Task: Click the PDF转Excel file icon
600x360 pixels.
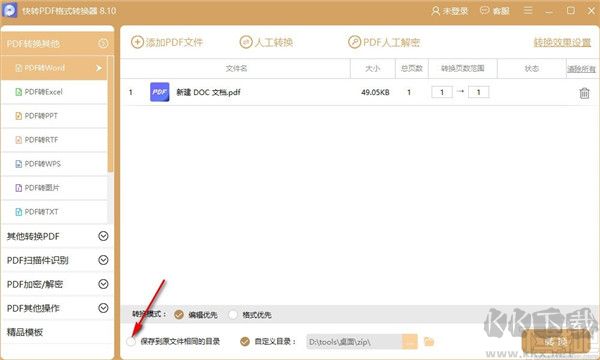Action: point(18,92)
